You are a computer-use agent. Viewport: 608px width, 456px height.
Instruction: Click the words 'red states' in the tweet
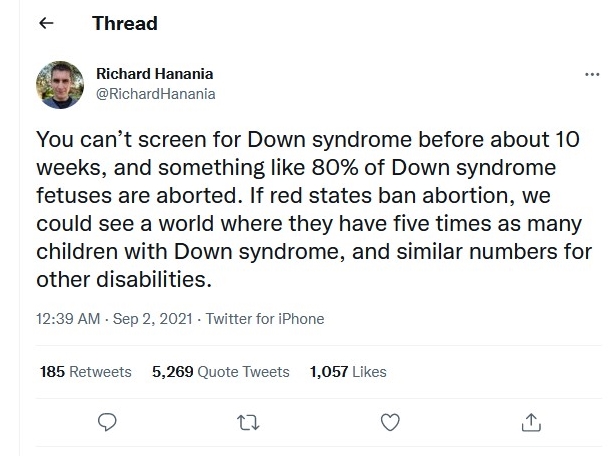coord(320,195)
